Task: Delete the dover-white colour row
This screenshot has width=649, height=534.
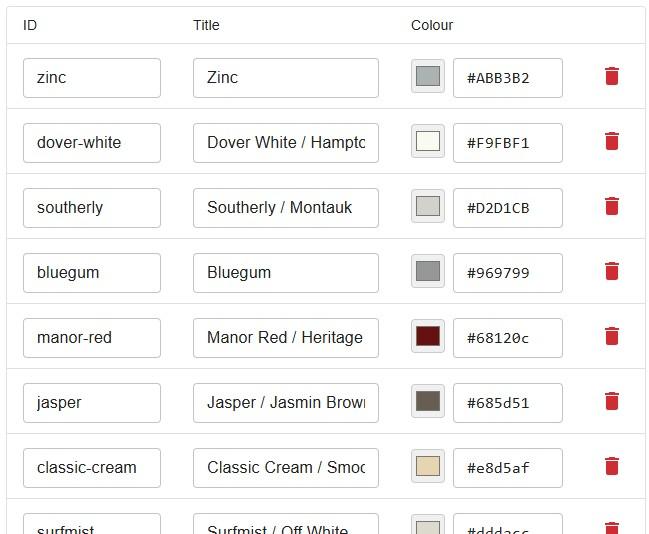Action: (612, 141)
